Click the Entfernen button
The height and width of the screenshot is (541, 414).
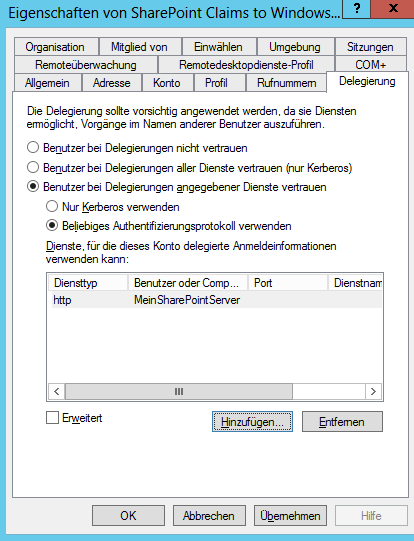click(x=342, y=421)
